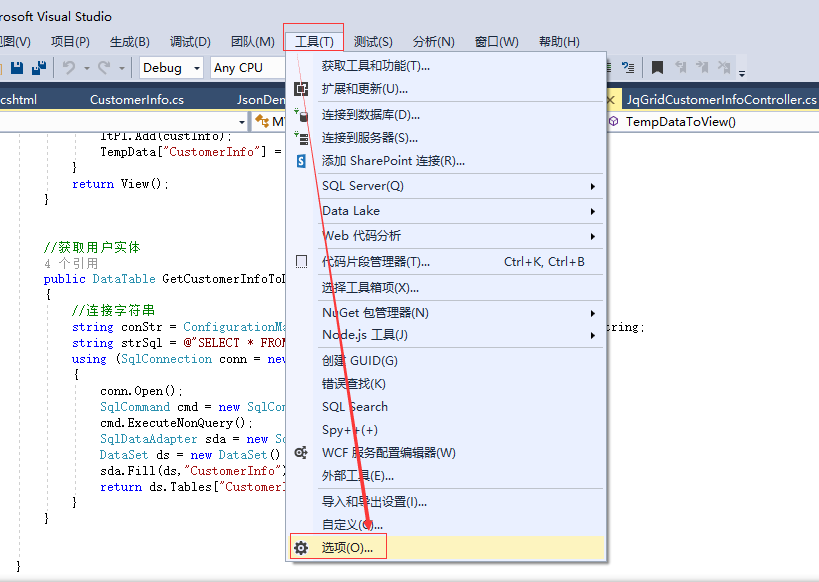Open the 调试(D) menu
The image size is (819, 582).
pos(190,41)
